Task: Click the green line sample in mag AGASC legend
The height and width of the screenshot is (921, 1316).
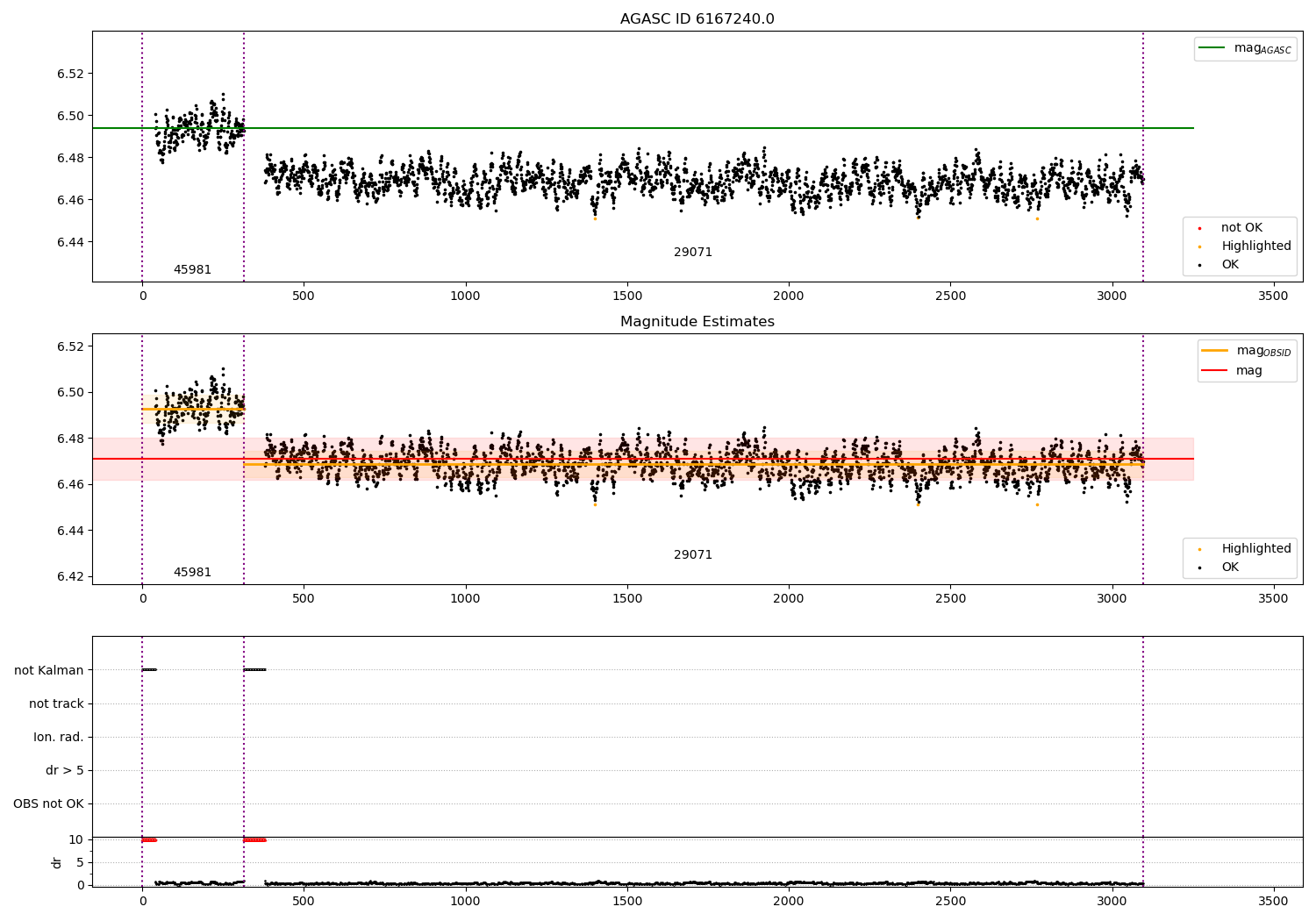Action: [1212, 48]
